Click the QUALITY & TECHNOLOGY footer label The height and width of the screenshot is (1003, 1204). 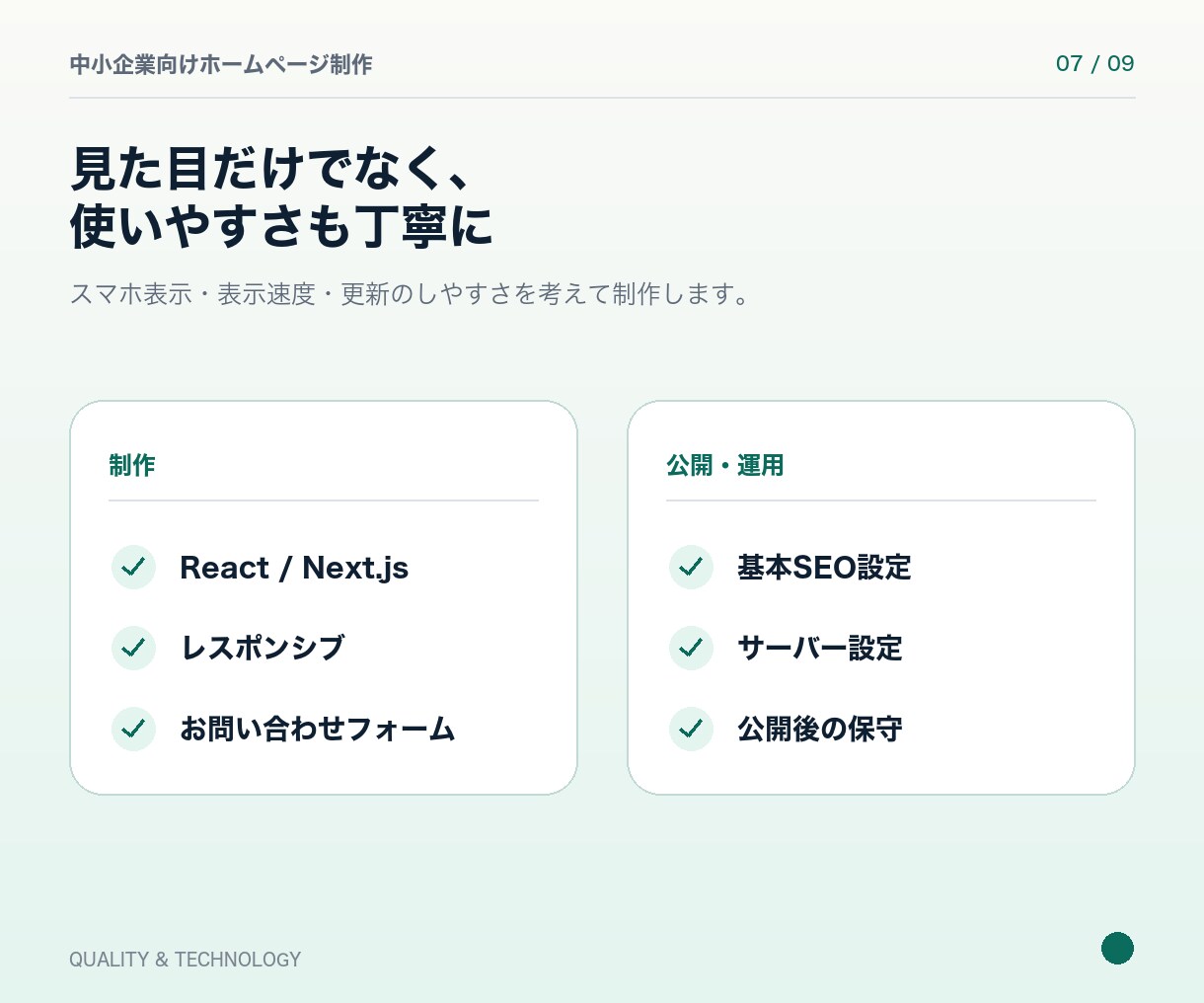tap(186, 960)
